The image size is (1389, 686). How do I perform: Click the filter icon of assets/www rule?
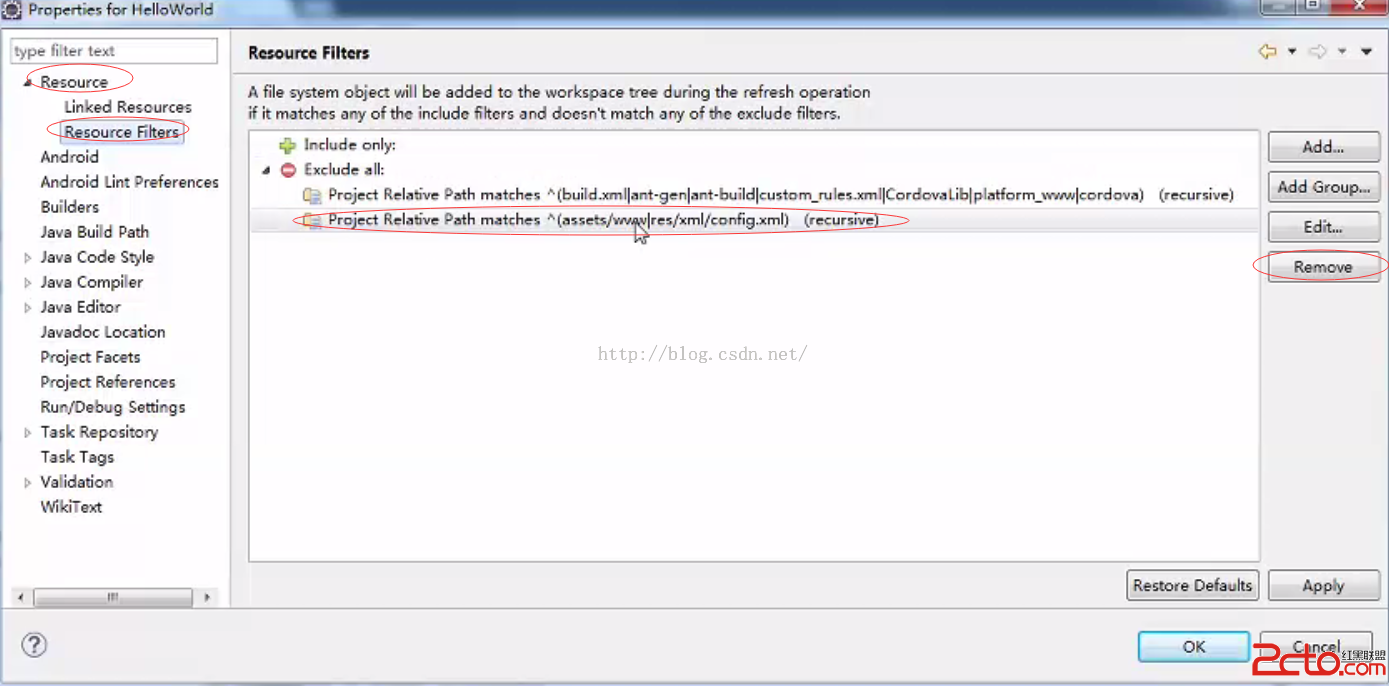pos(312,220)
